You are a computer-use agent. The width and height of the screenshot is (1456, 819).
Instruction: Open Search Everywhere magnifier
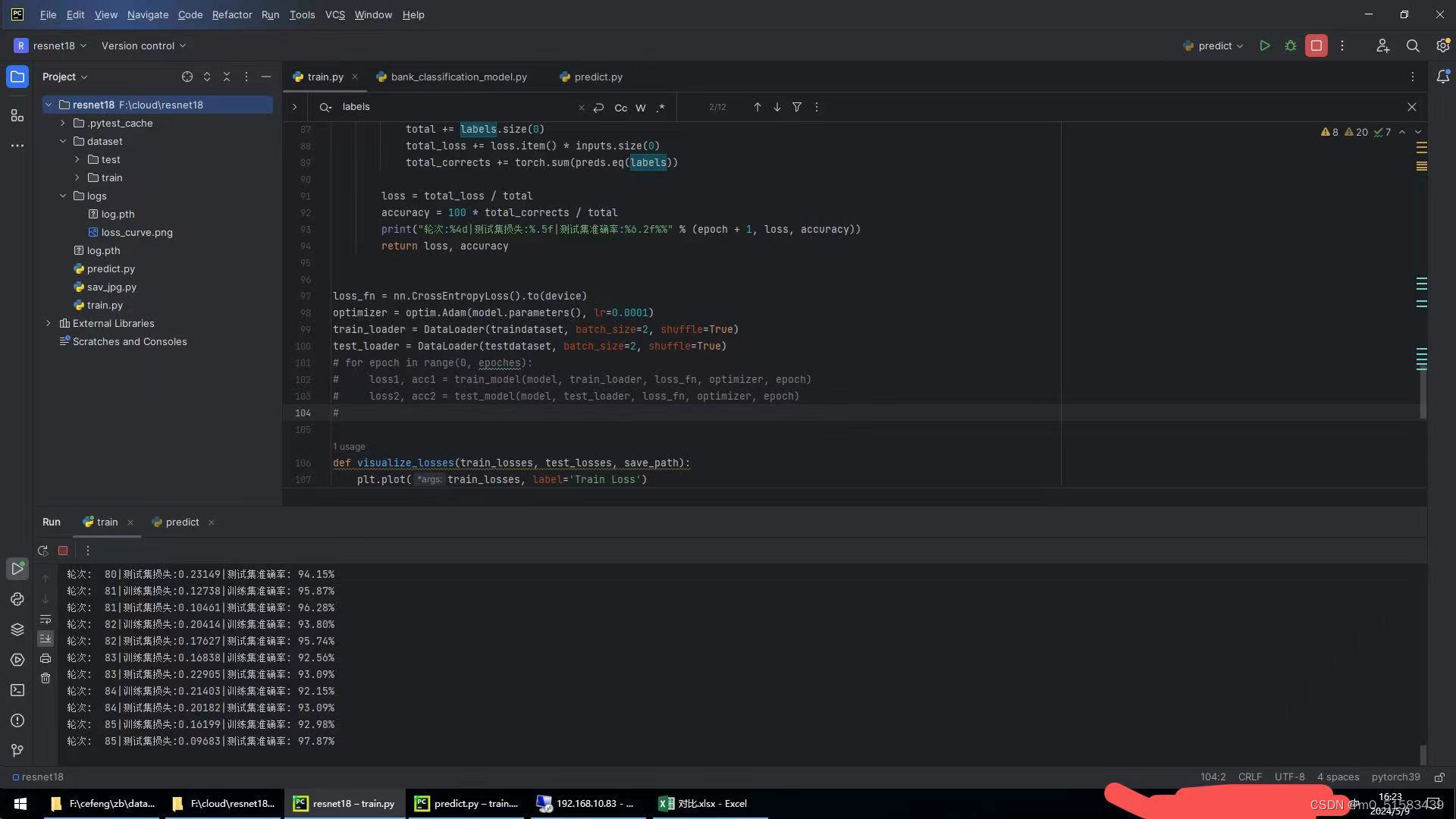(x=1413, y=45)
